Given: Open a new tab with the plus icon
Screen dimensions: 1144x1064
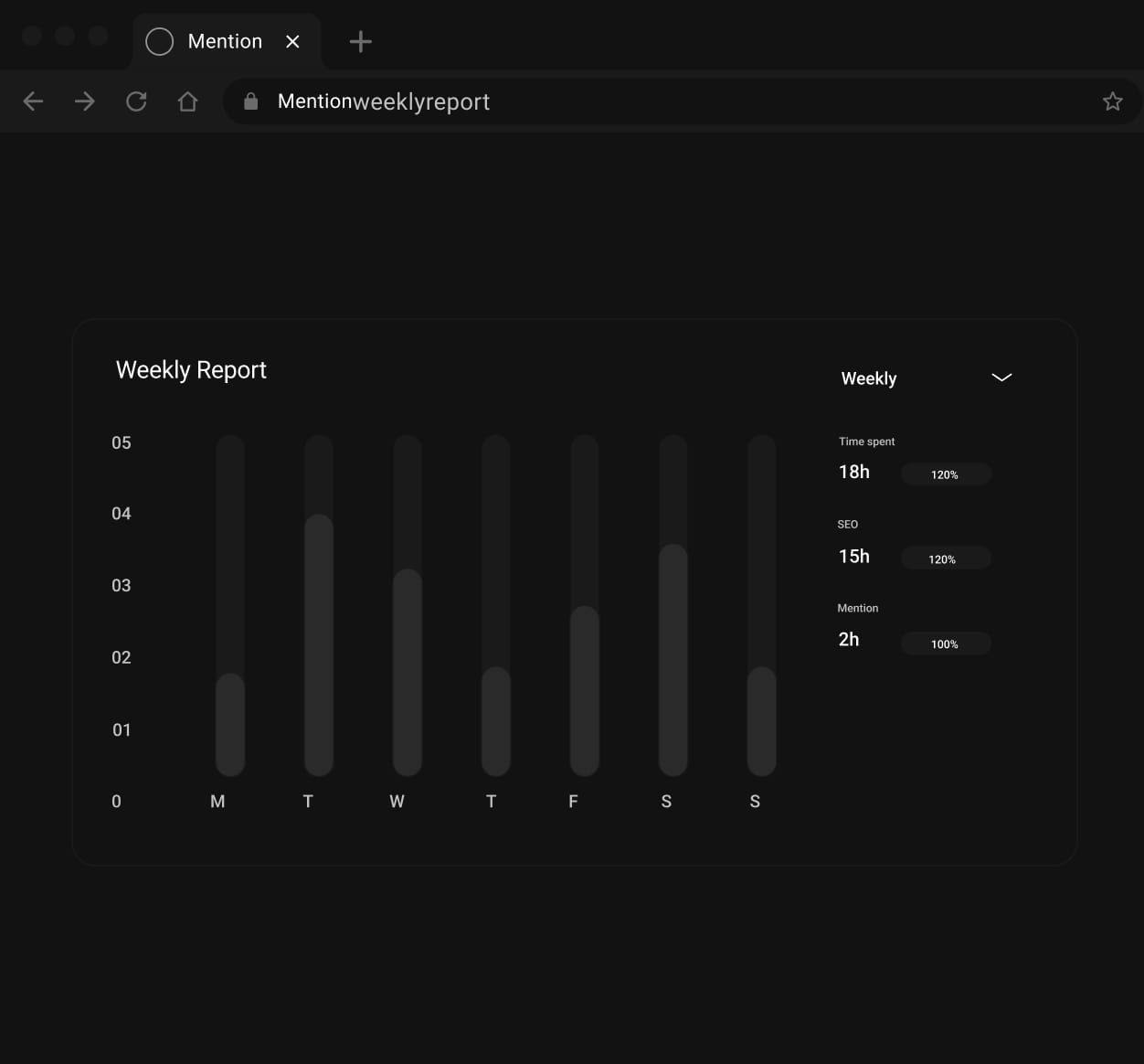Looking at the screenshot, I should (361, 41).
